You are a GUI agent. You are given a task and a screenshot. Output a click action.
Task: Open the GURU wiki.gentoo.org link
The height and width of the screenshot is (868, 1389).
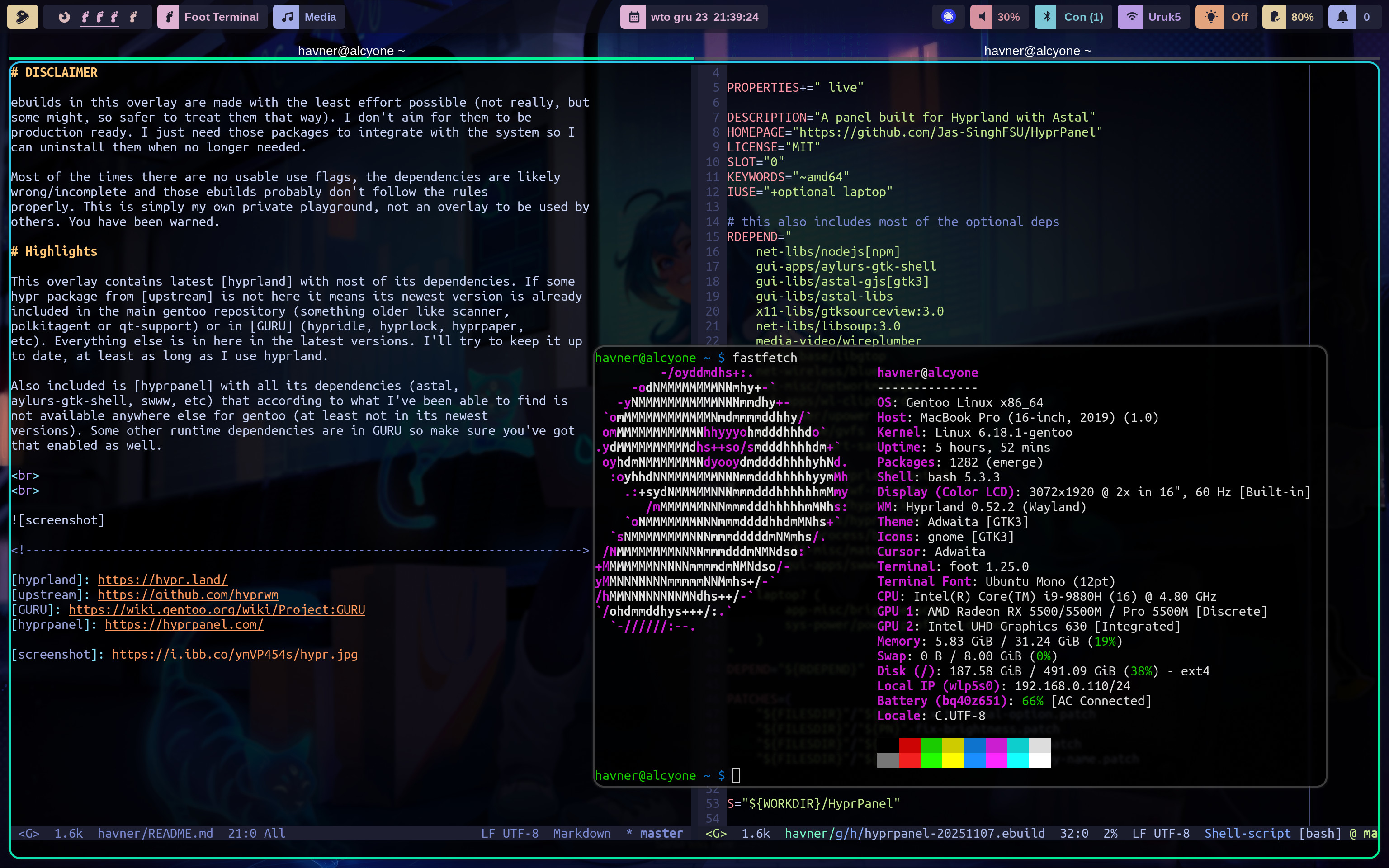(217, 610)
